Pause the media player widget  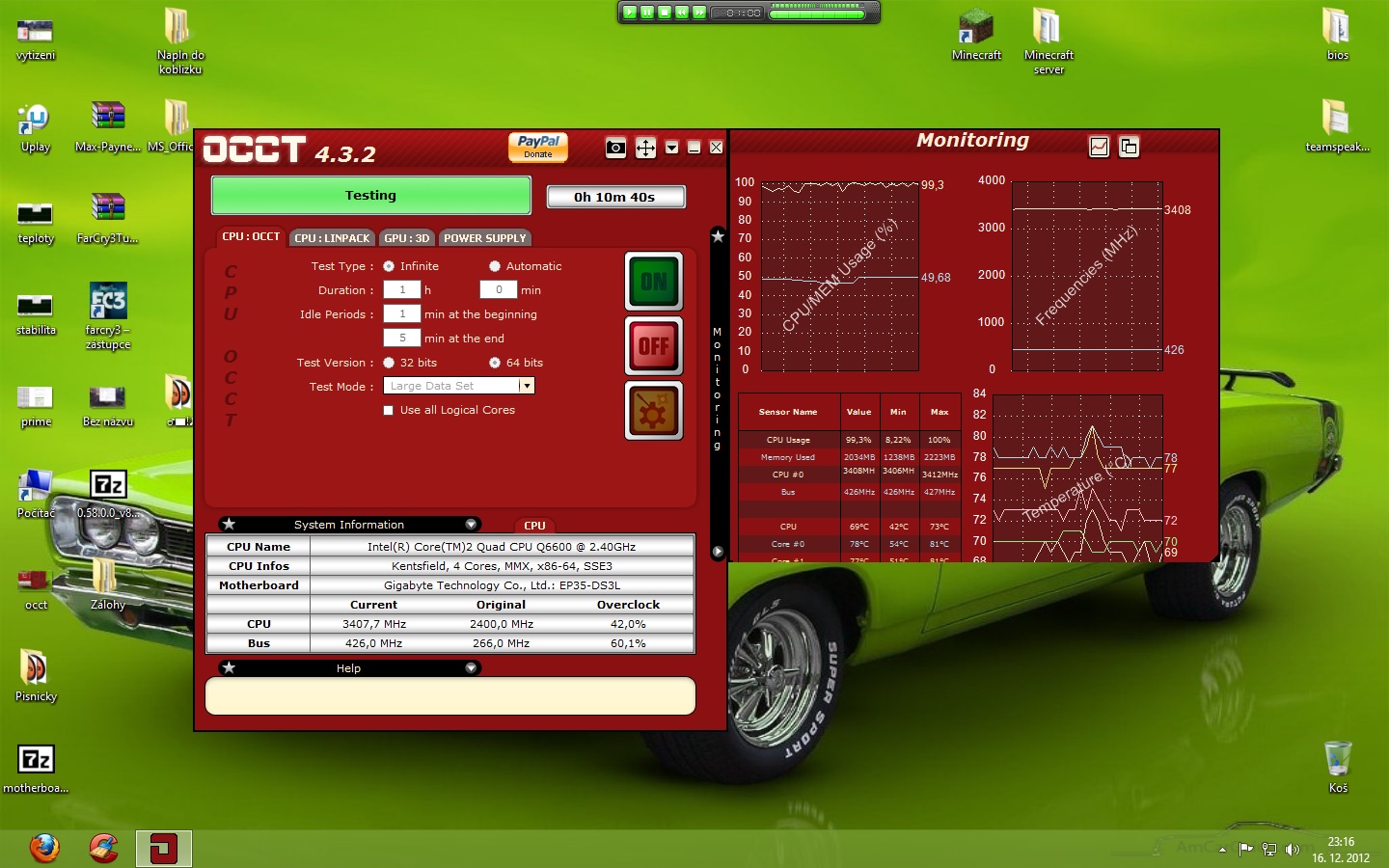tap(647, 13)
